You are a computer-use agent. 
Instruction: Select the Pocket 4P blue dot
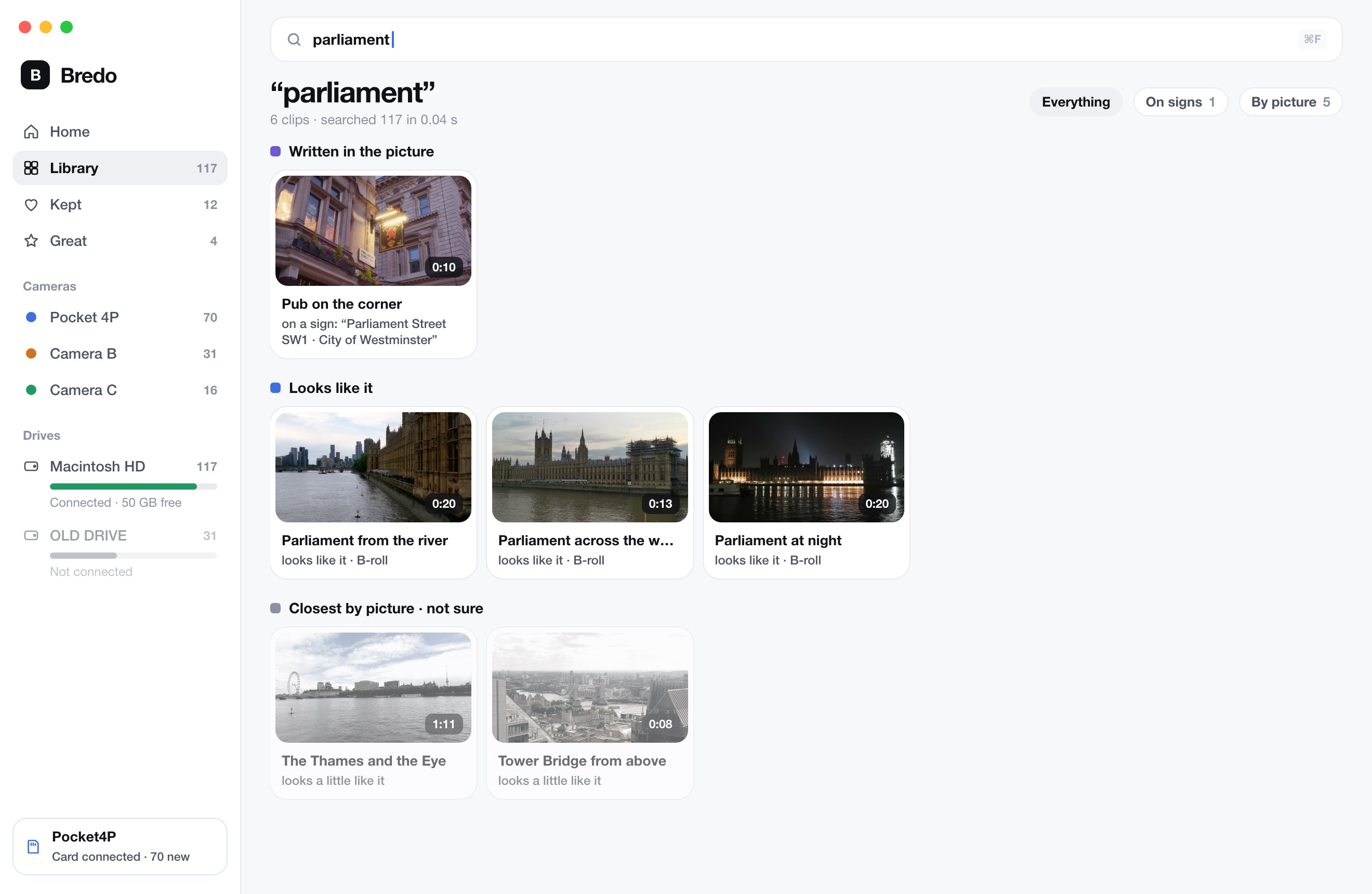pyautogui.click(x=31, y=317)
